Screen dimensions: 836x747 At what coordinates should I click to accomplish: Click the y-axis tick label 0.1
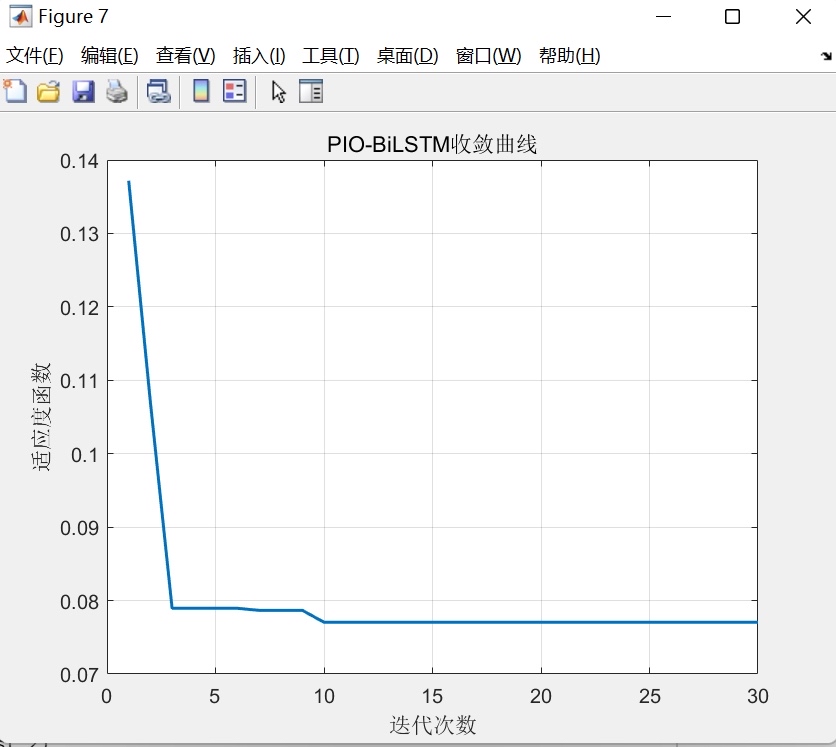pos(85,455)
